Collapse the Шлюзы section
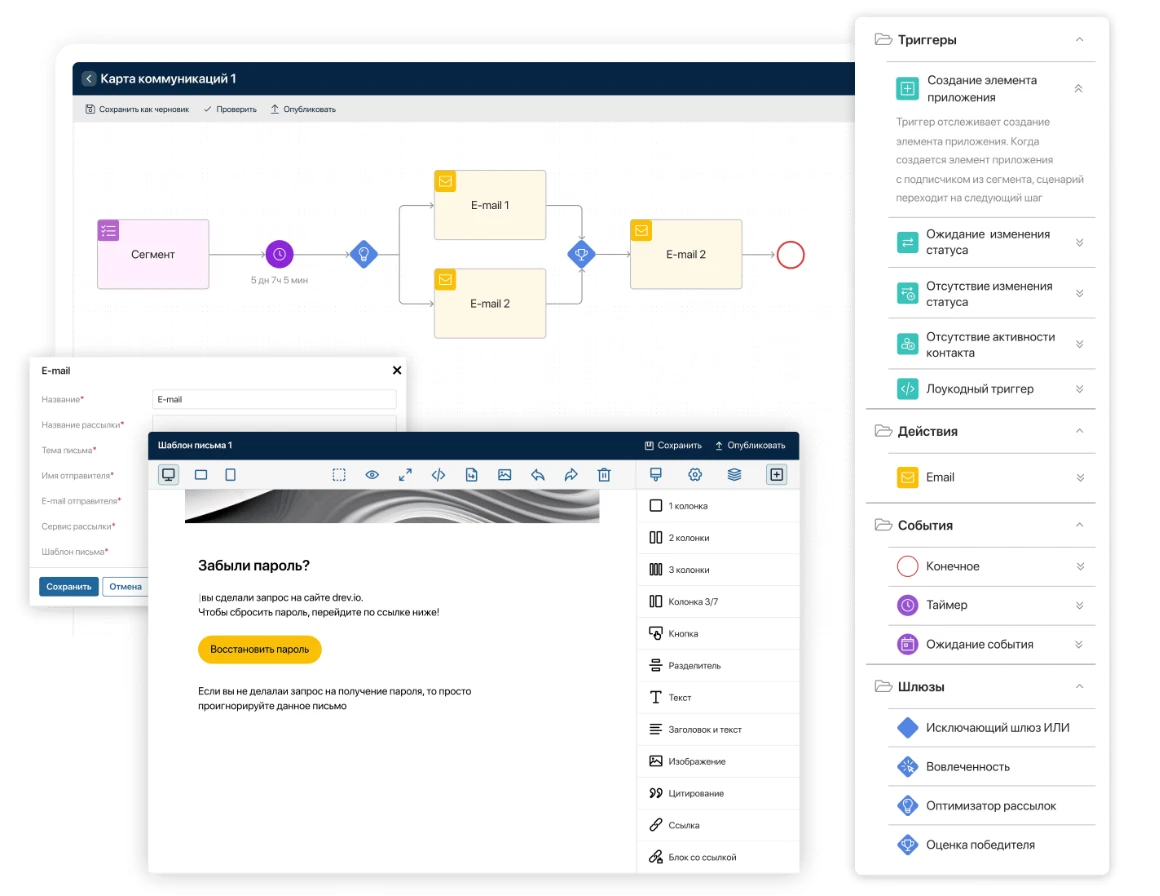The width and height of the screenshot is (1160, 896). click(1079, 687)
